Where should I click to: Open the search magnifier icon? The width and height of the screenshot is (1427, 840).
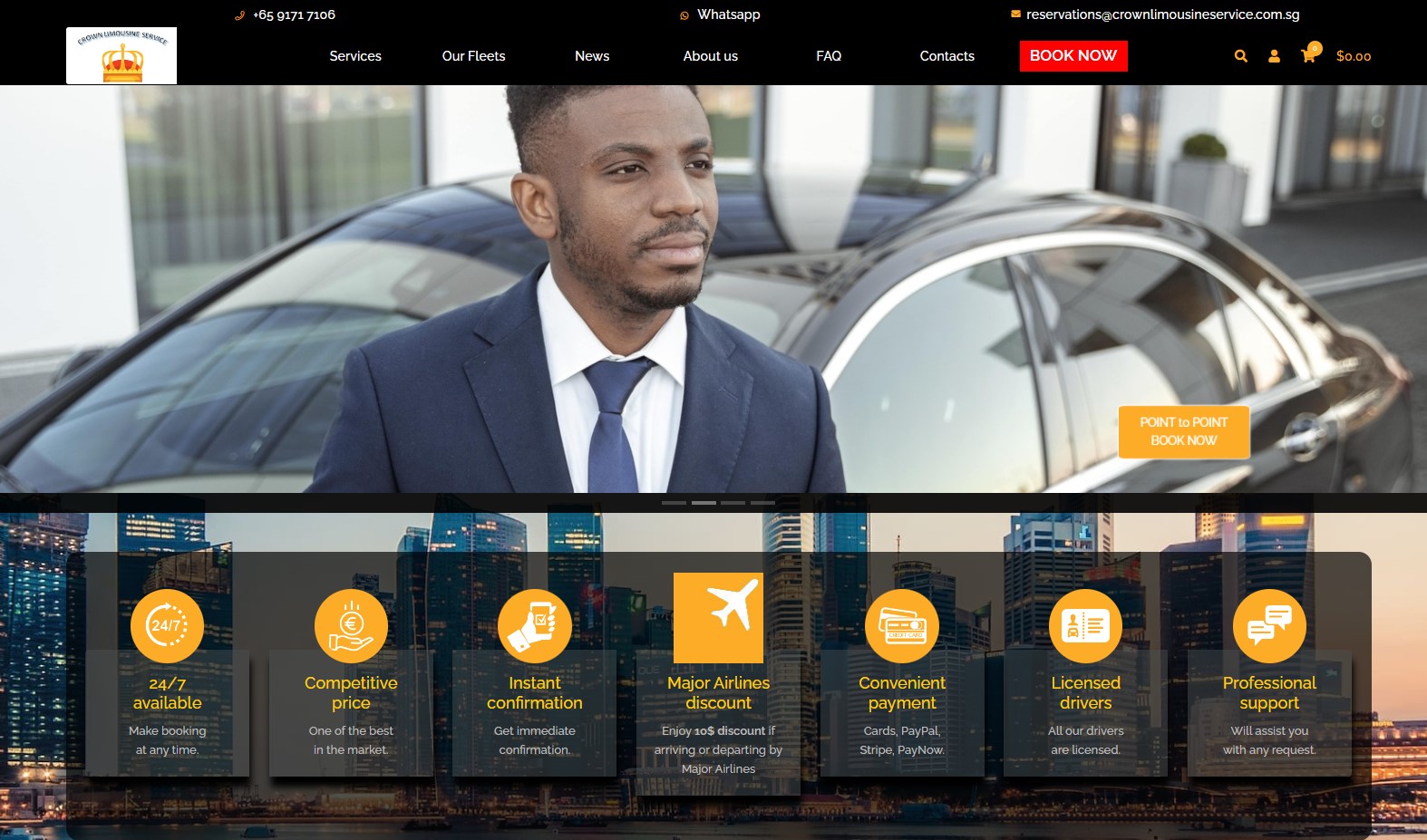point(1240,56)
